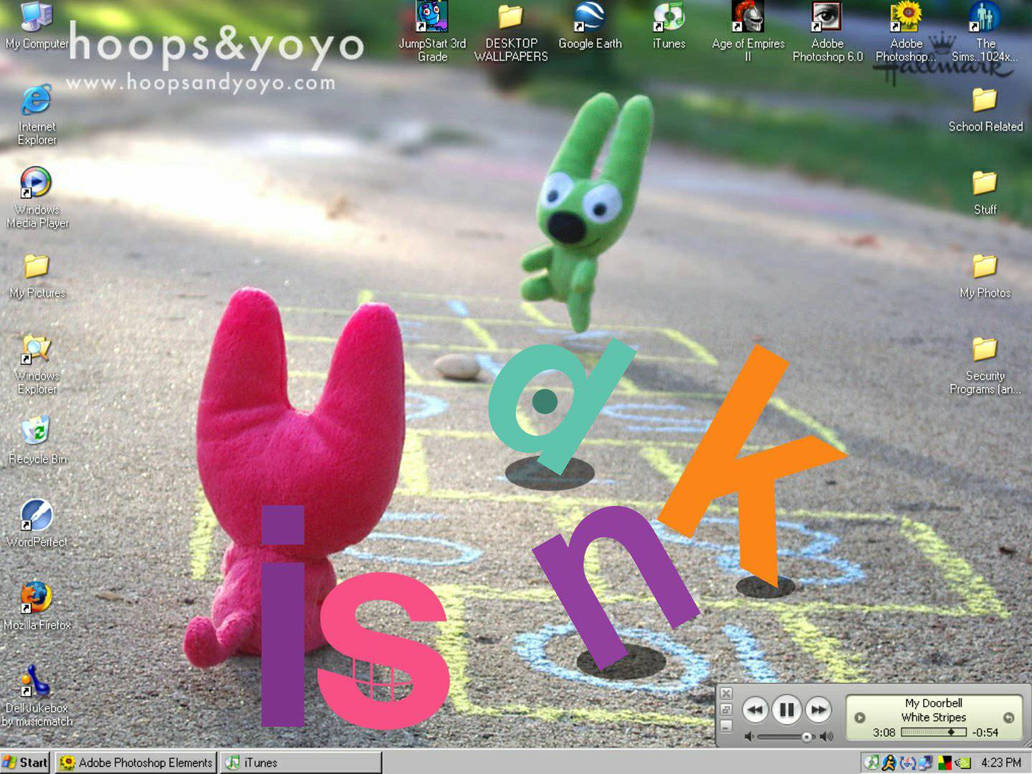The image size is (1032, 774).
Task: Switch to Adobe Photoshop Elements in the taskbar
Action: [136, 762]
